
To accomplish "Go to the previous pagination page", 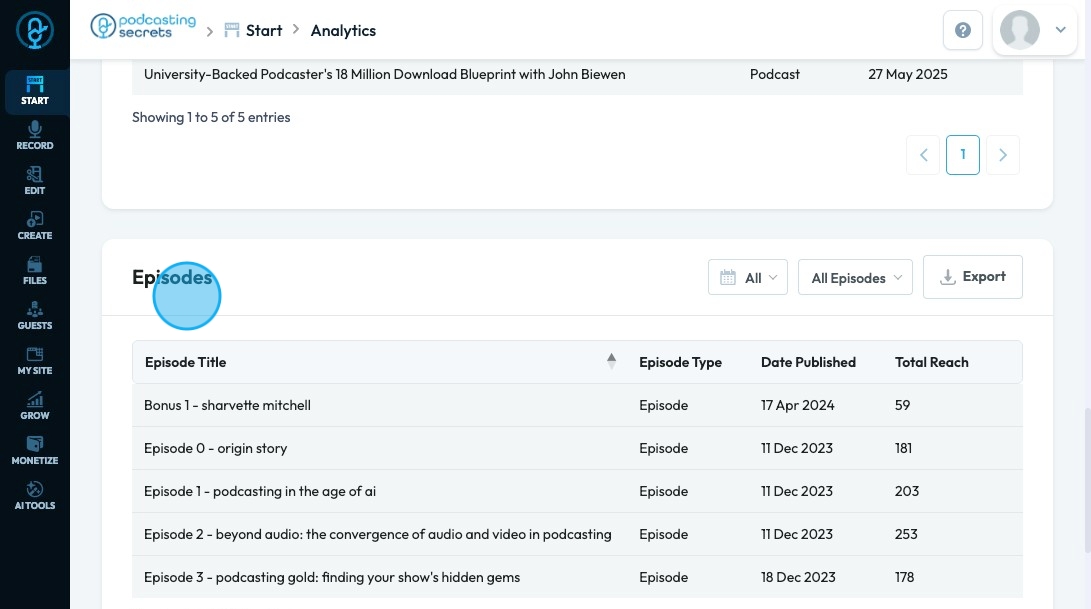I will [924, 155].
